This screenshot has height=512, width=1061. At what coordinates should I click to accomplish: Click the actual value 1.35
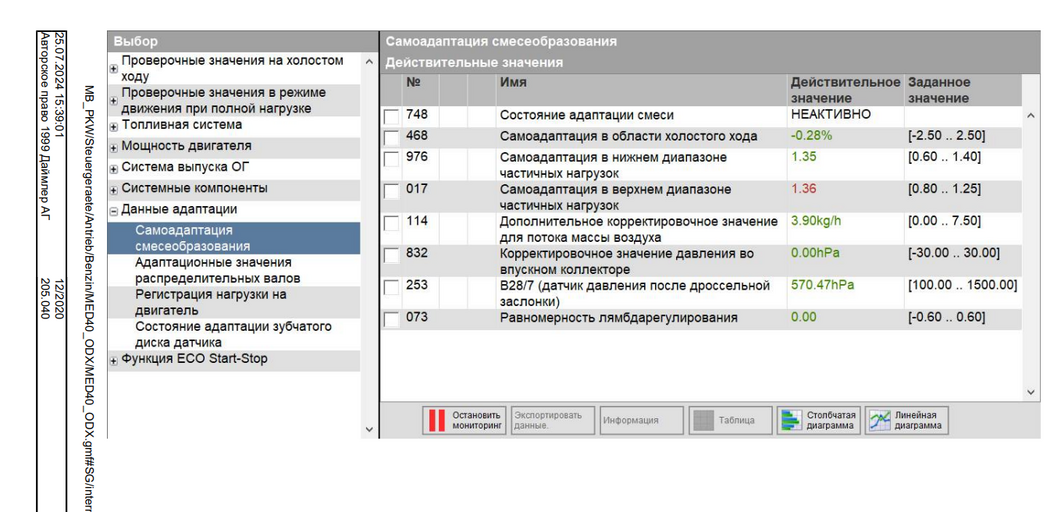coord(803,157)
